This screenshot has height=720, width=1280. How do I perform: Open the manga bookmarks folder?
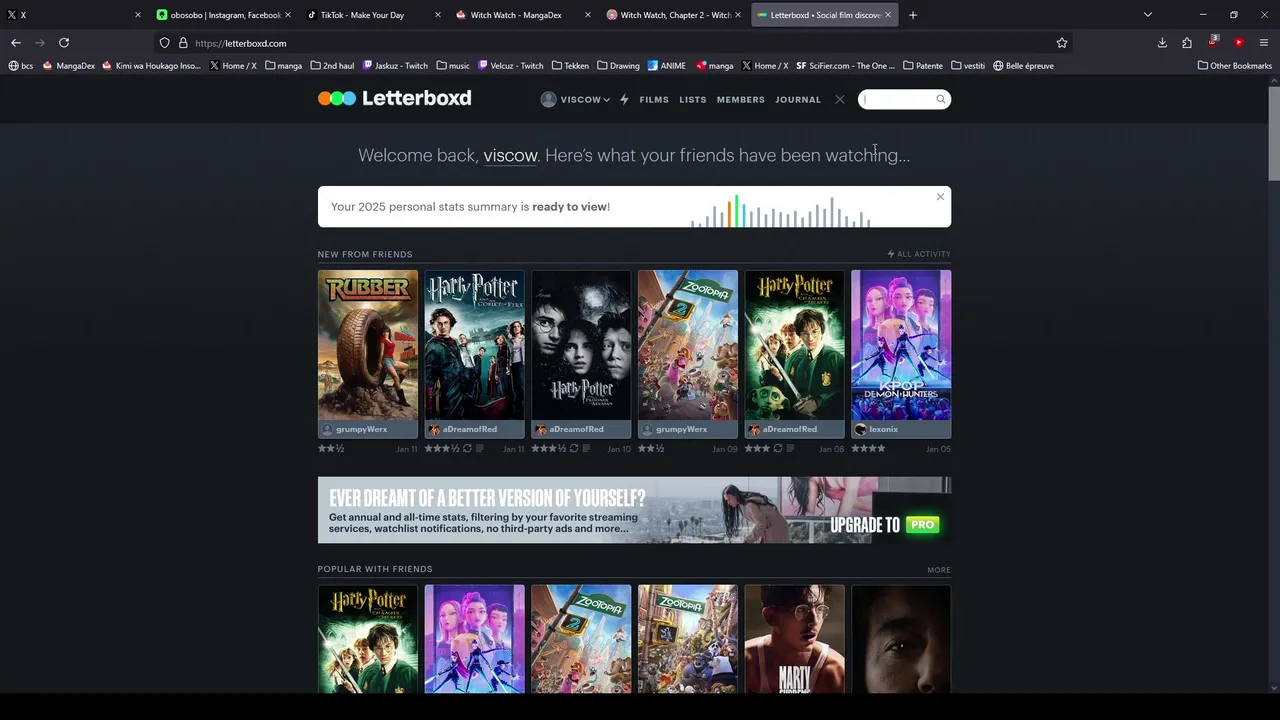pyautogui.click(x=284, y=66)
